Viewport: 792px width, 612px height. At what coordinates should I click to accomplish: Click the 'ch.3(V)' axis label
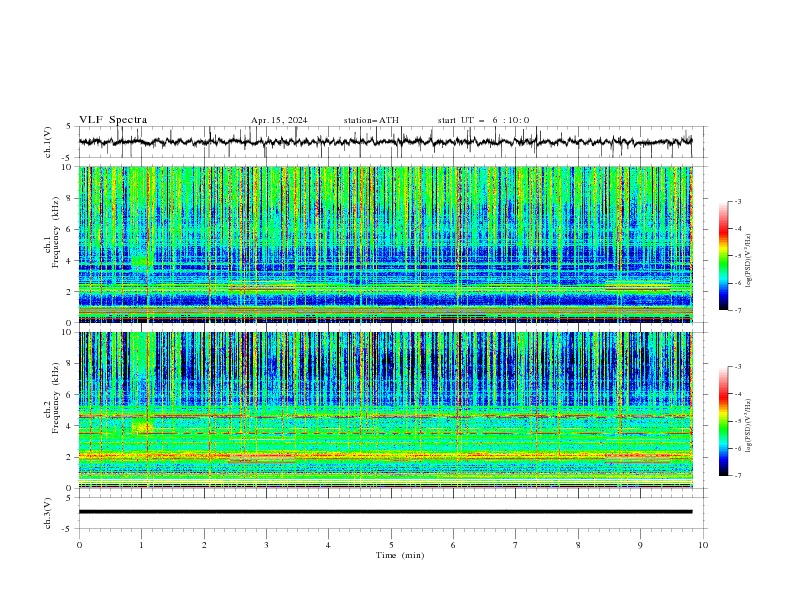(x=48, y=513)
